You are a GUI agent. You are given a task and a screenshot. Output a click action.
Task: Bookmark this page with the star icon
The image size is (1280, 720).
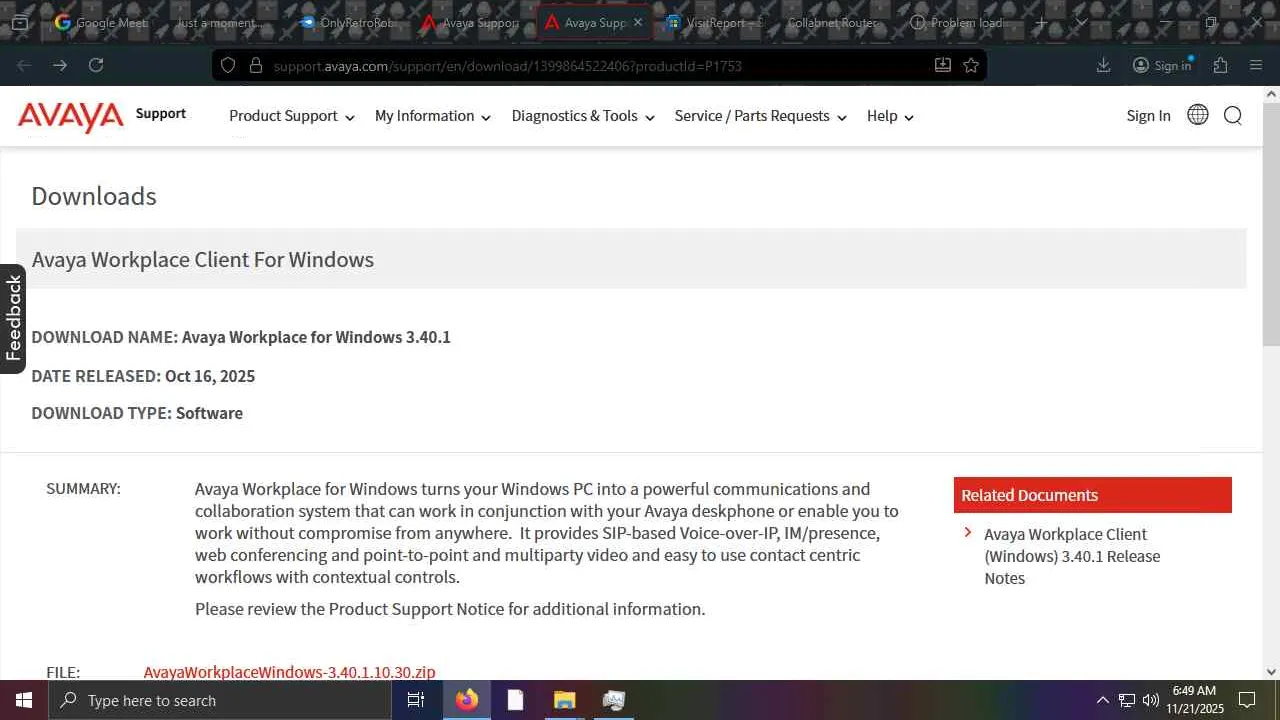[971, 65]
